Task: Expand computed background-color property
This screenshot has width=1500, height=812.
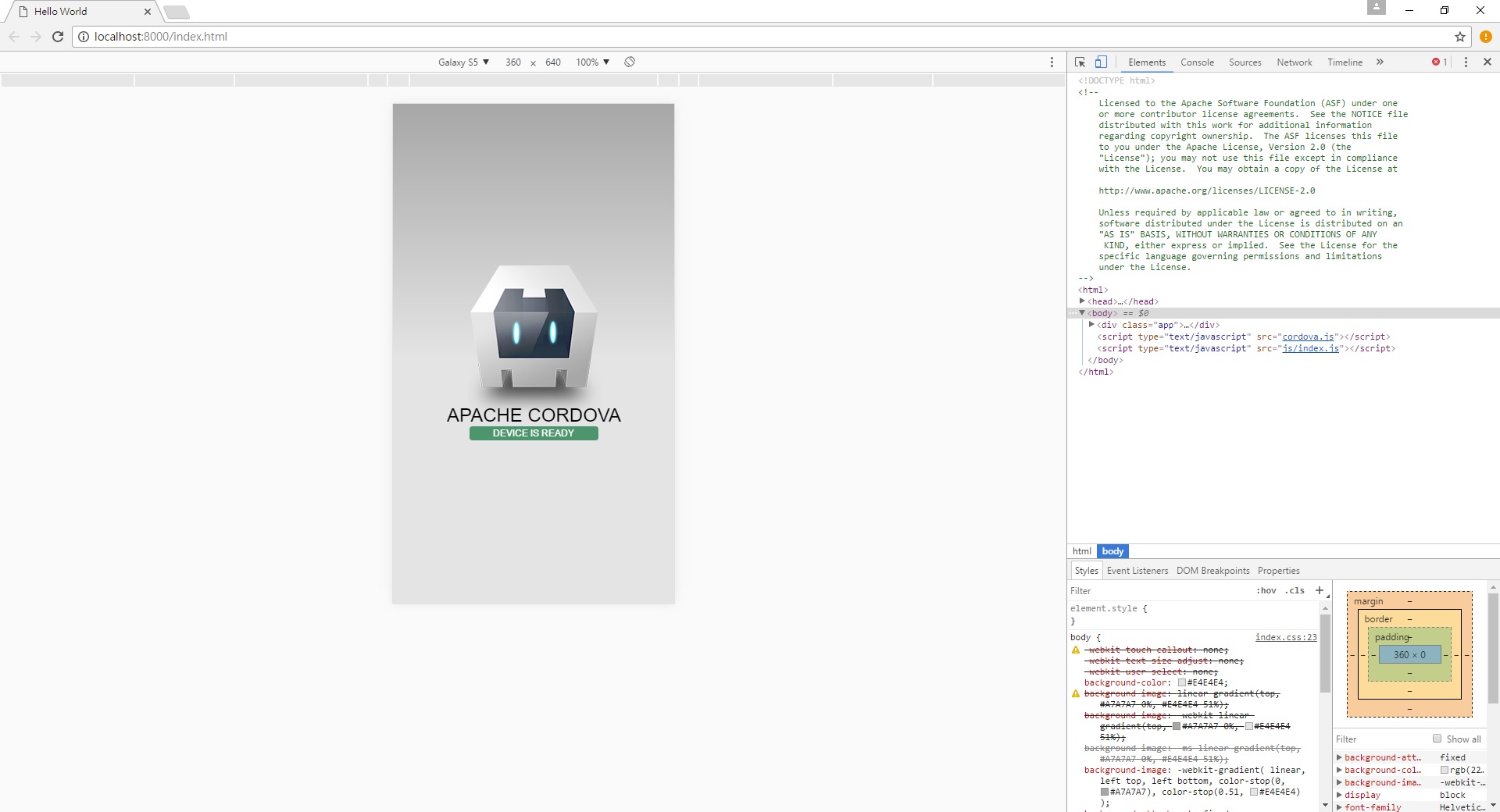Action: point(1339,770)
